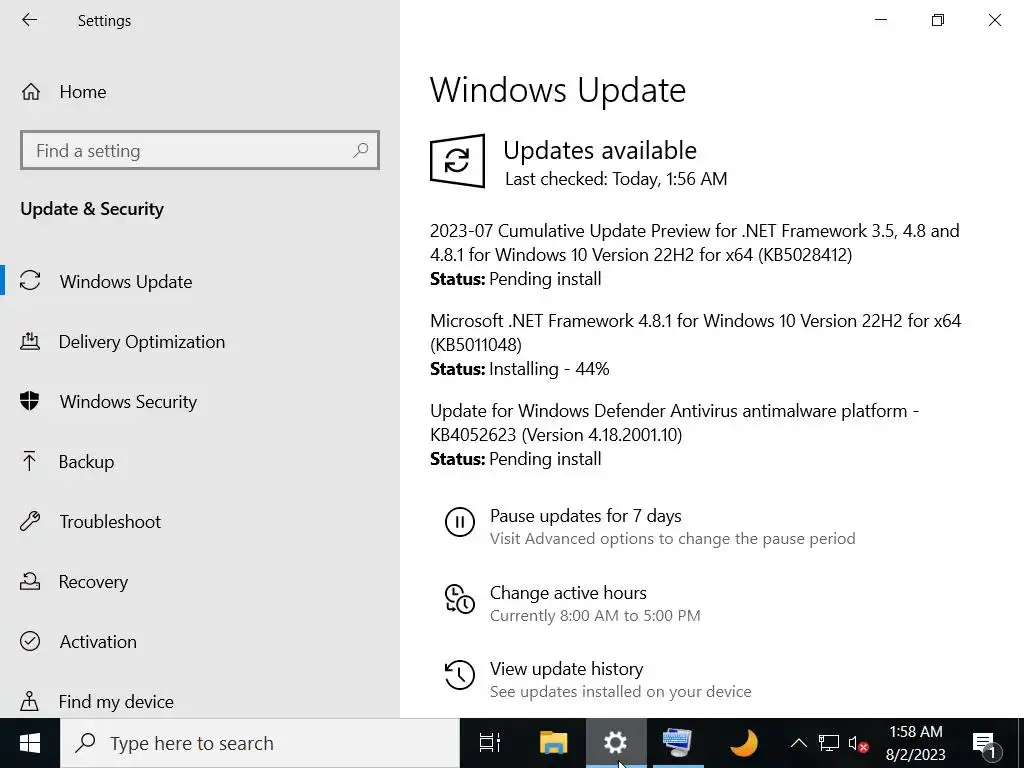Click 'See updates installed on your device' text
Screen dimensions: 1024x768
[x=620, y=692]
